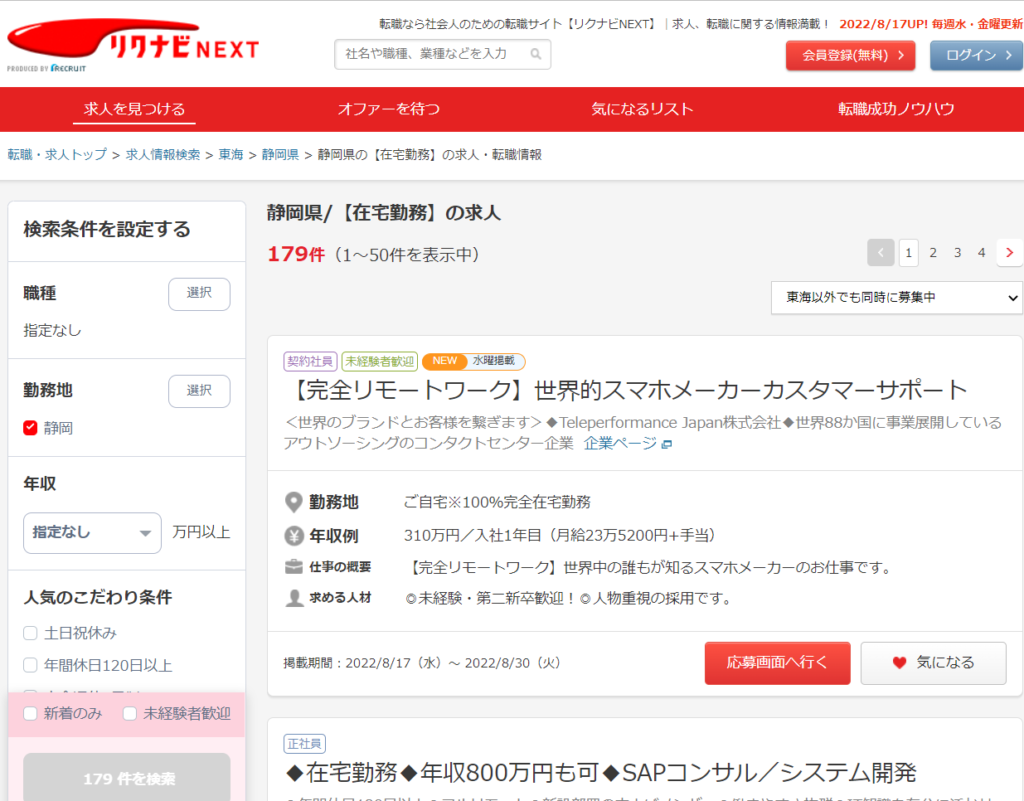The height and width of the screenshot is (801, 1024).
Task: Open the 静岡県 breadcrumb link
Action: [280, 155]
